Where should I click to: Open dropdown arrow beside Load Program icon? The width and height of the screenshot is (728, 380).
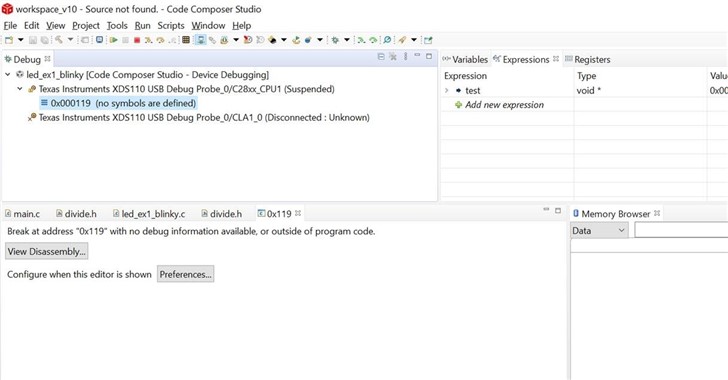tap(236, 40)
